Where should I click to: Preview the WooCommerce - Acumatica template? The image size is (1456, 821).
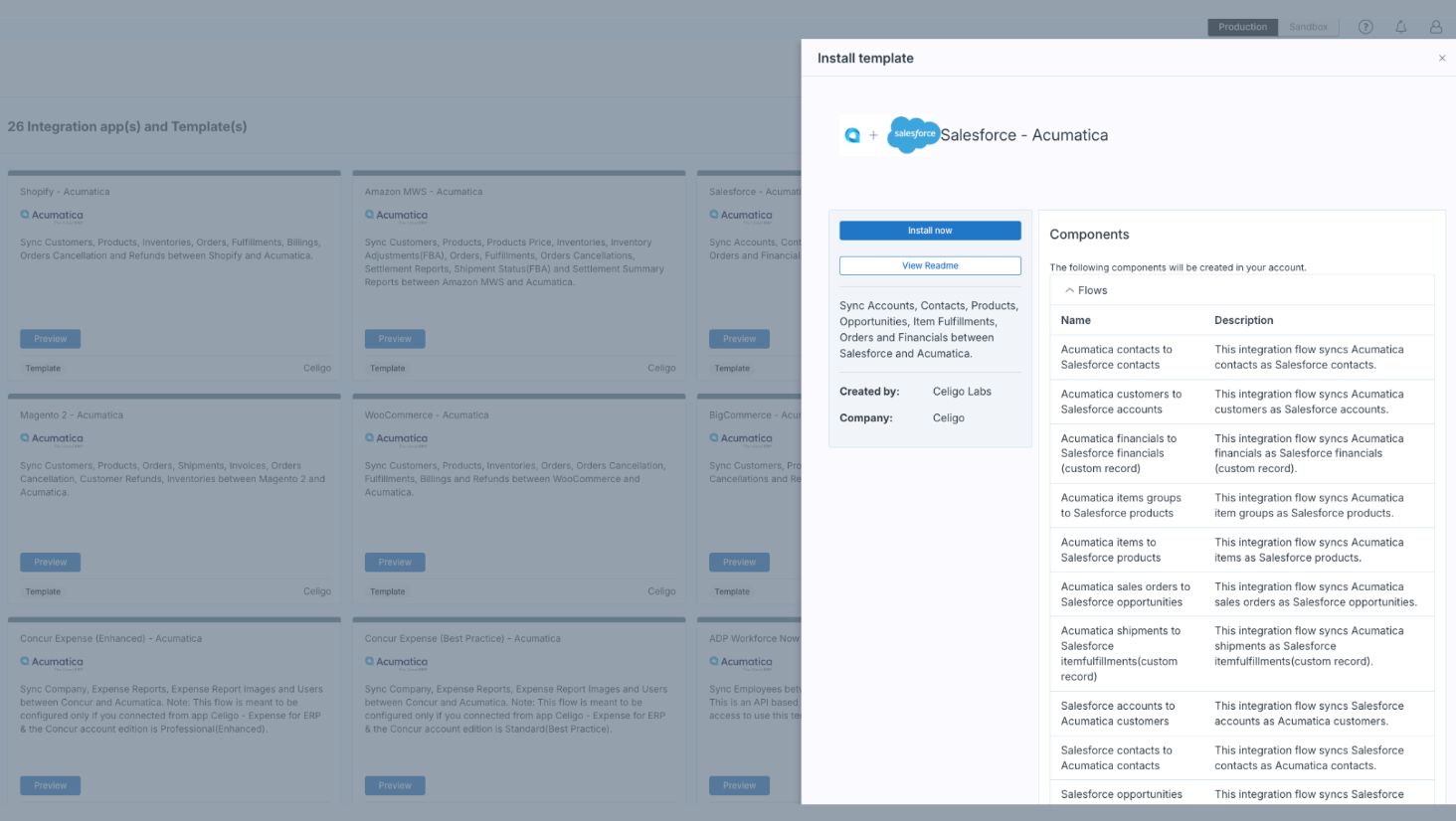point(395,563)
